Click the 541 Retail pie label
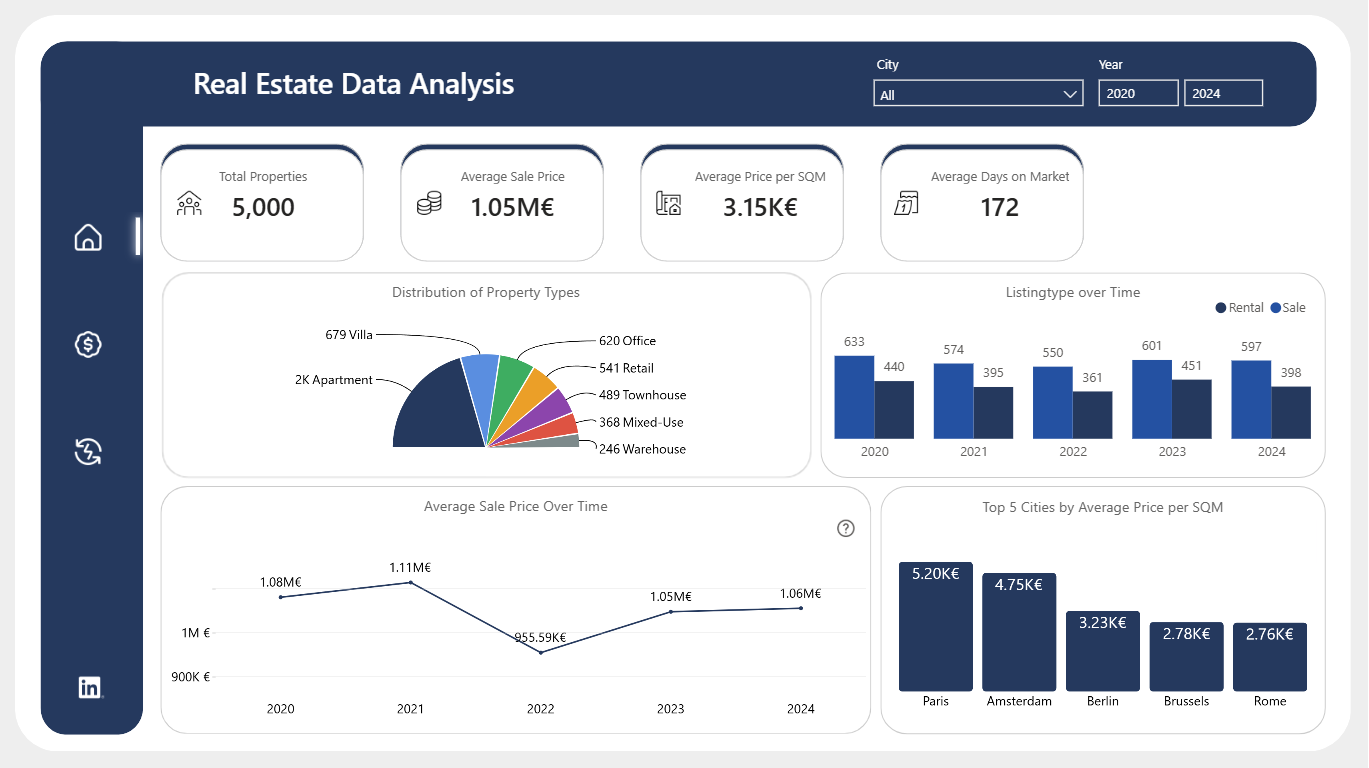 point(626,368)
